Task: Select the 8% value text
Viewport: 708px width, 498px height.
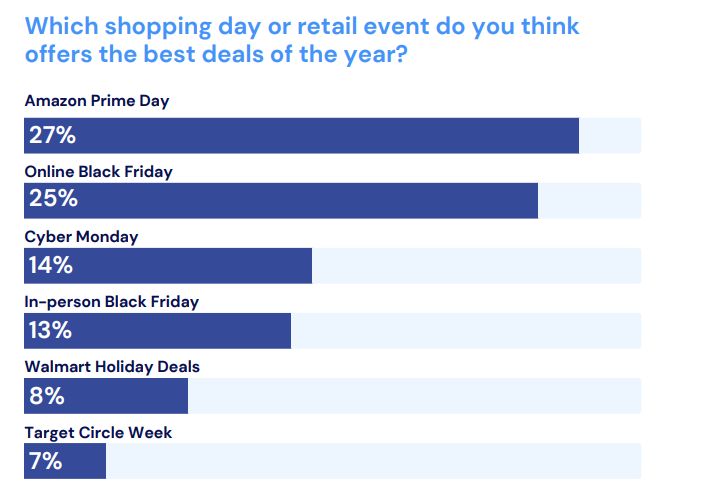Action: coord(46,396)
